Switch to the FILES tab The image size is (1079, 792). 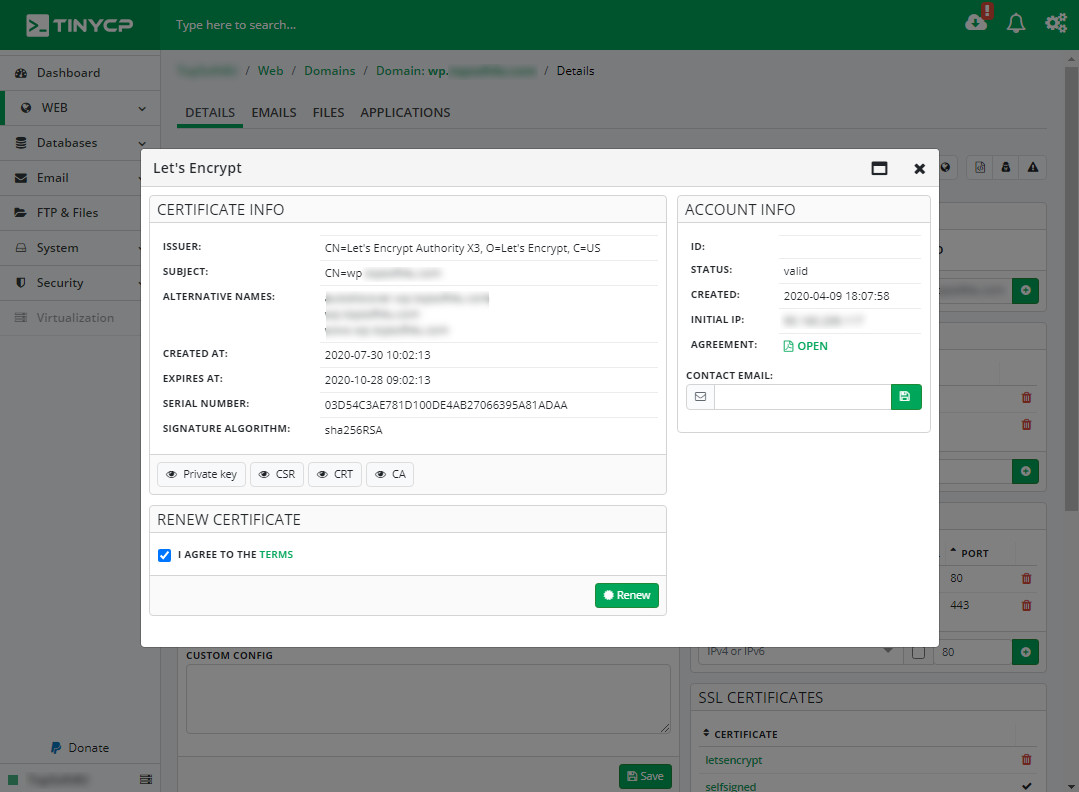point(328,113)
